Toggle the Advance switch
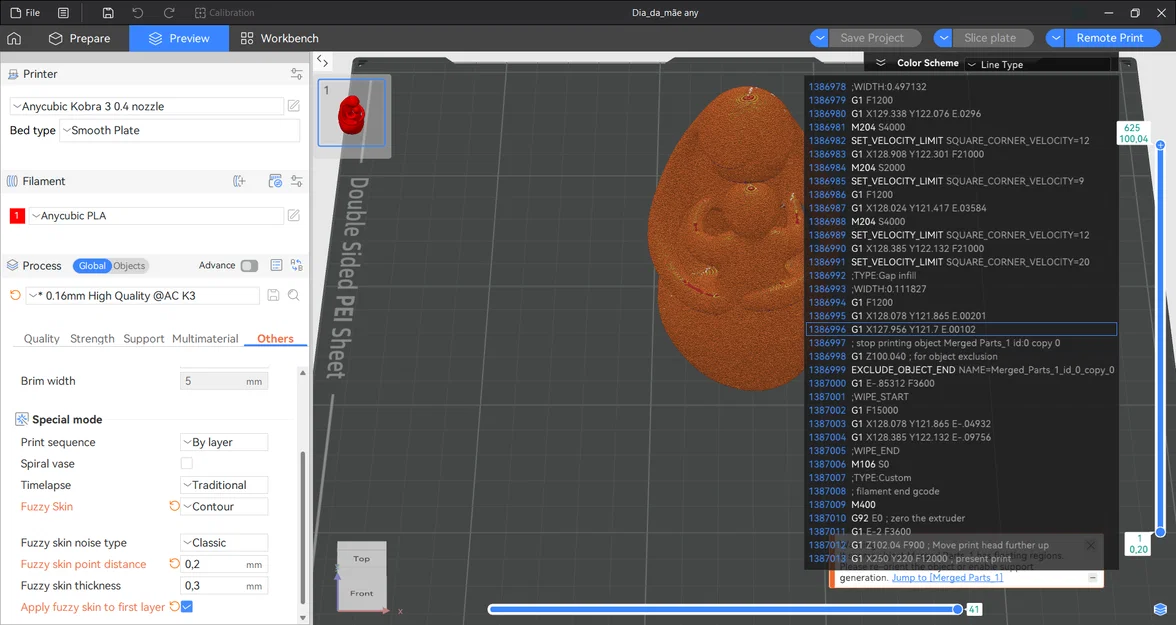The image size is (1176, 625). [x=249, y=266]
